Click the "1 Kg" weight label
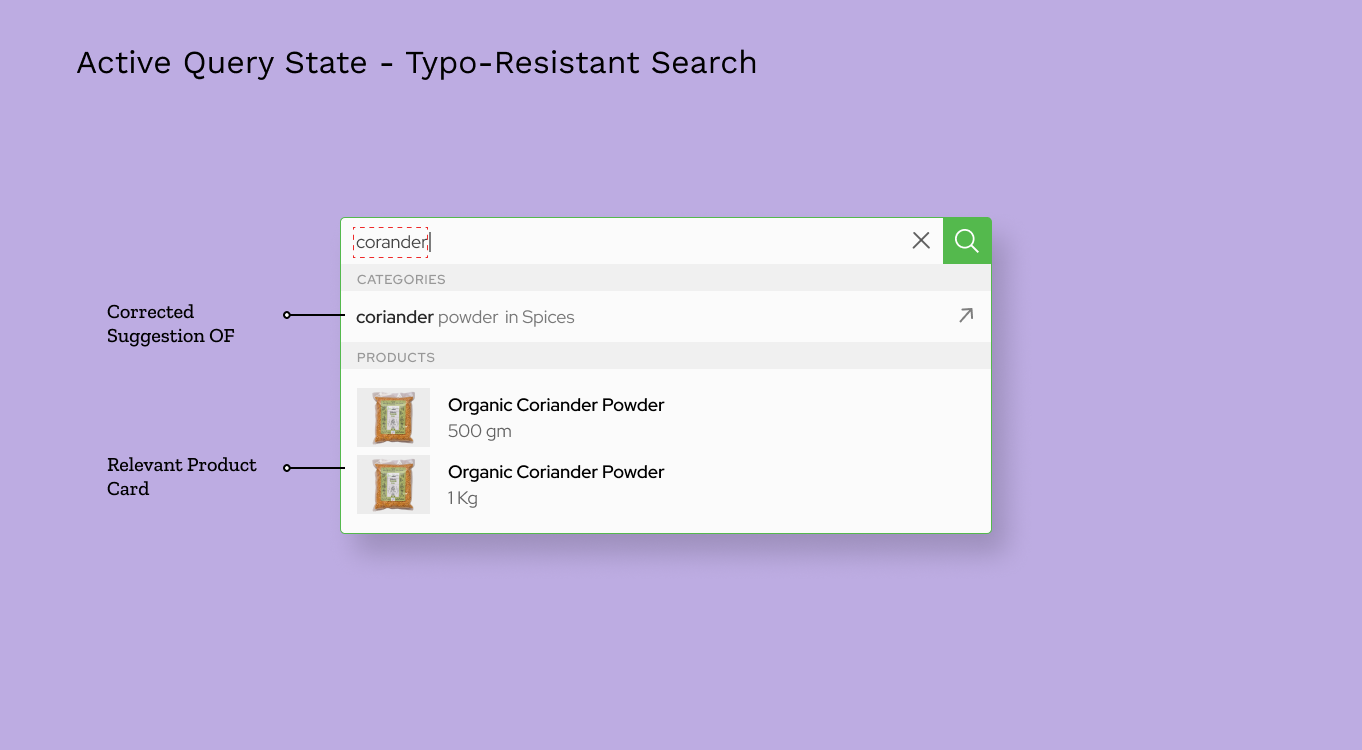 click(463, 498)
